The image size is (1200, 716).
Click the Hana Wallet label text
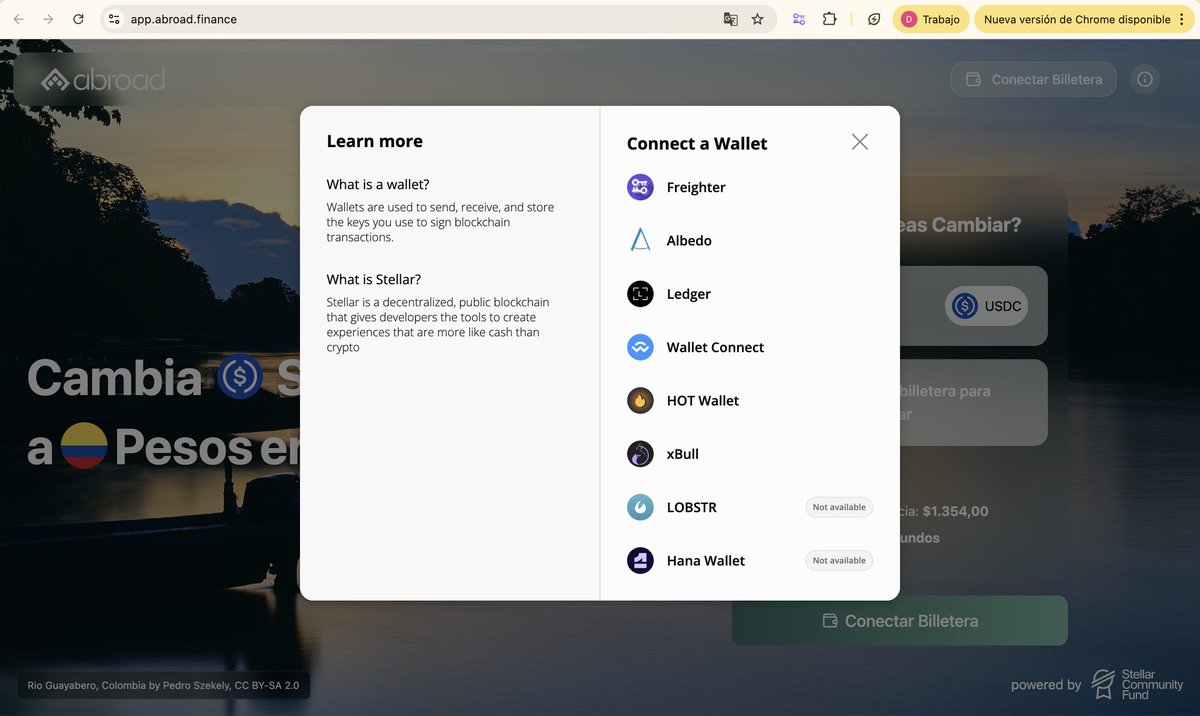click(x=706, y=561)
